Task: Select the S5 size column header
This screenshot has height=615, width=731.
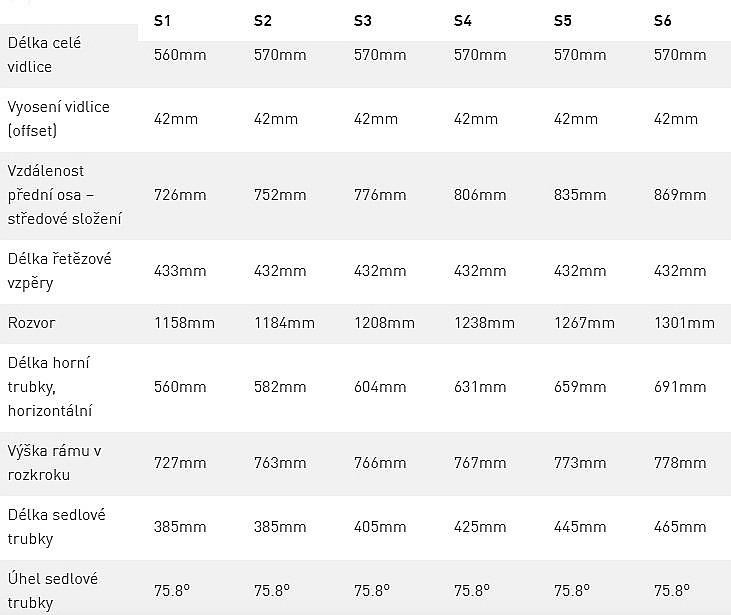Action: [x=563, y=20]
